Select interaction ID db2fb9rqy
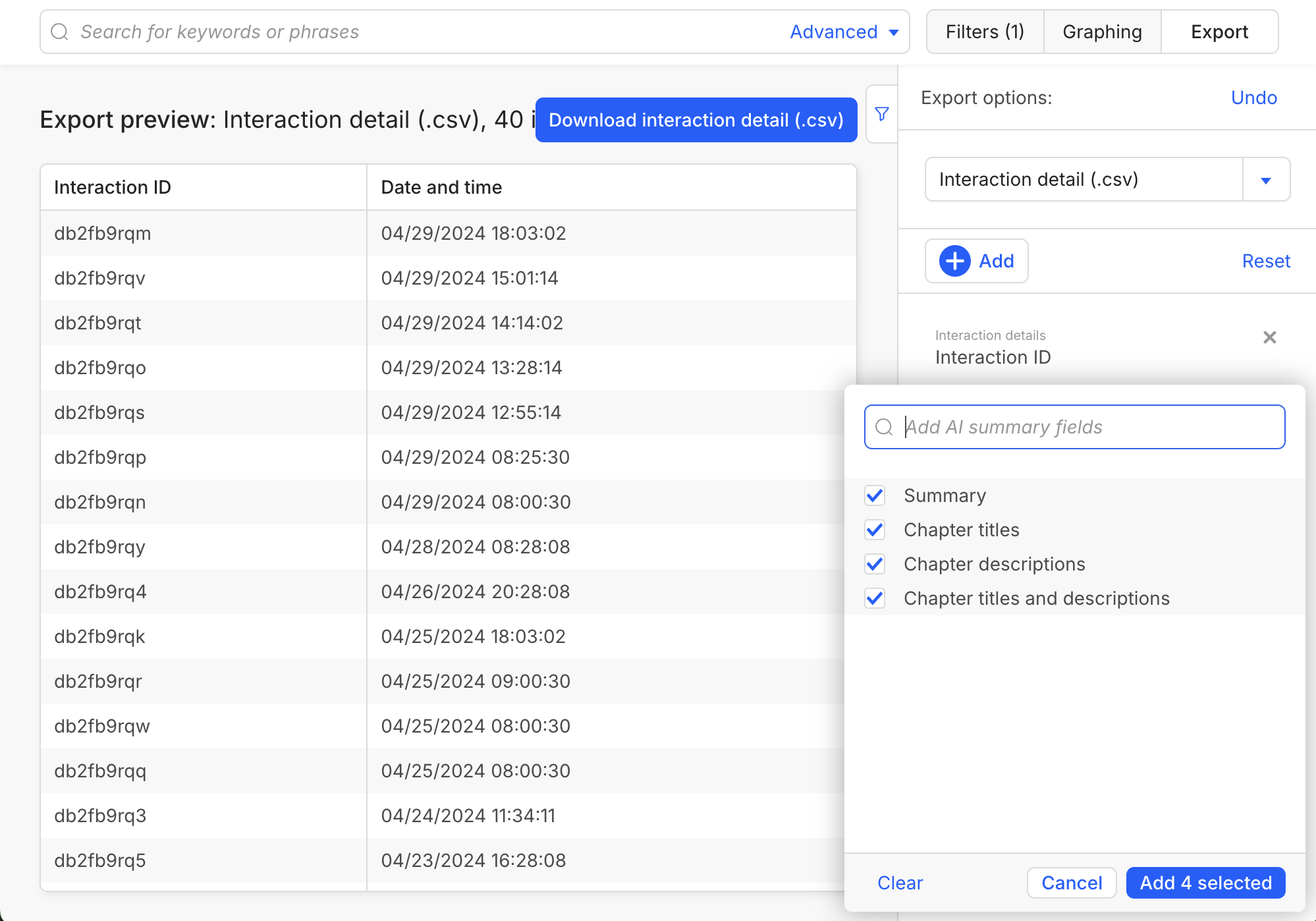The height and width of the screenshot is (921, 1316). tap(99, 547)
